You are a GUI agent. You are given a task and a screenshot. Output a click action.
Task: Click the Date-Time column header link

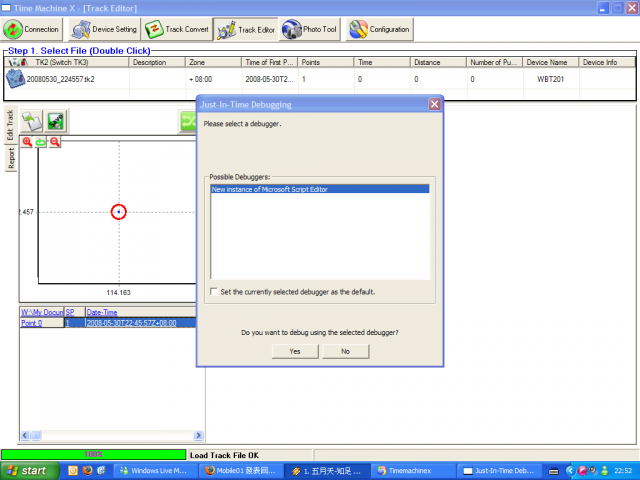(x=102, y=312)
